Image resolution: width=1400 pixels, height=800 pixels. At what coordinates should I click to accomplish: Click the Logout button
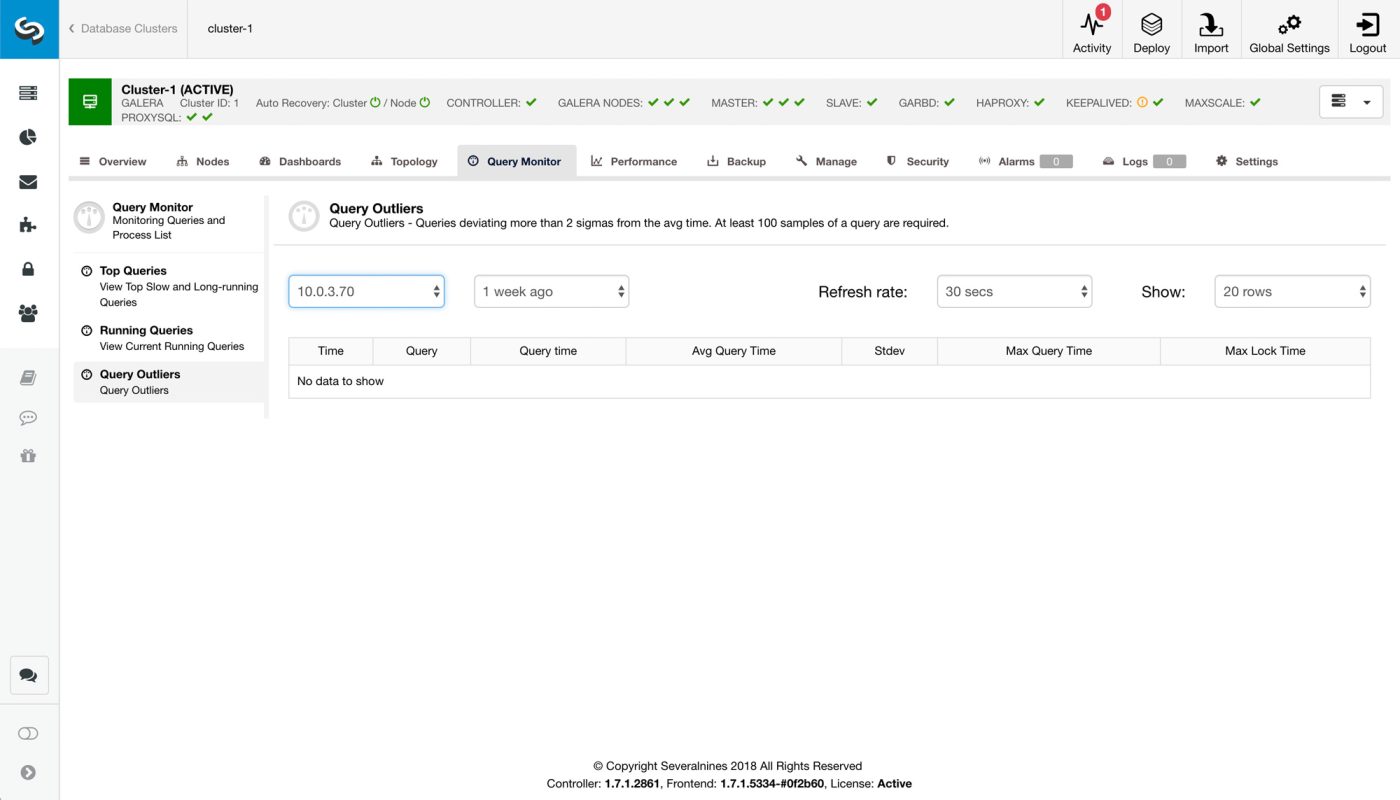[1367, 28]
